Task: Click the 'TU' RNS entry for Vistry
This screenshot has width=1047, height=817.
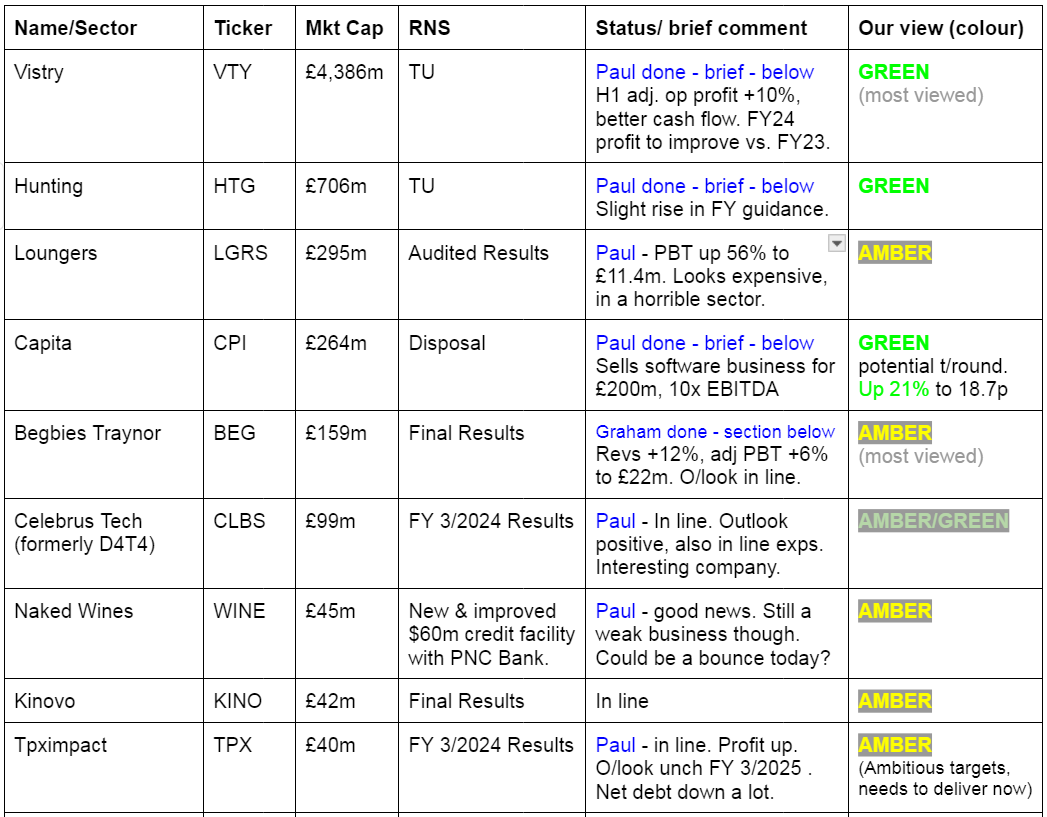Action: (x=421, y=72)
